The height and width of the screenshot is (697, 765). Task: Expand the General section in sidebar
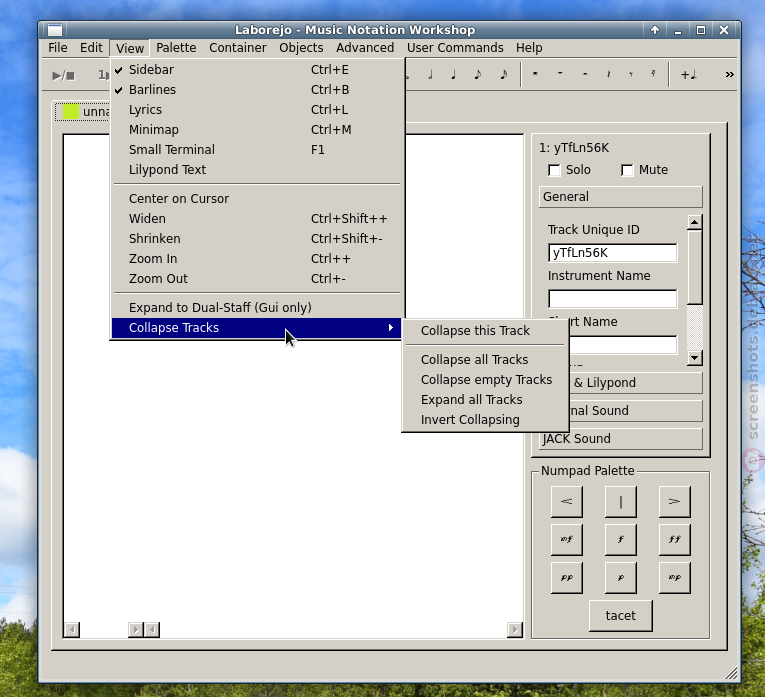point(621,197)
